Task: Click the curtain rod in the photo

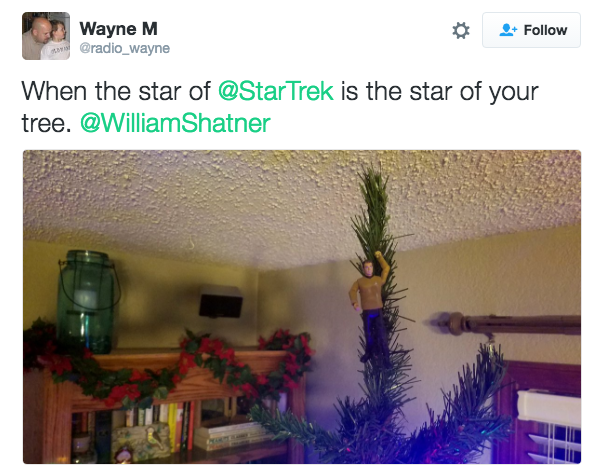Action: click(506, 325)
